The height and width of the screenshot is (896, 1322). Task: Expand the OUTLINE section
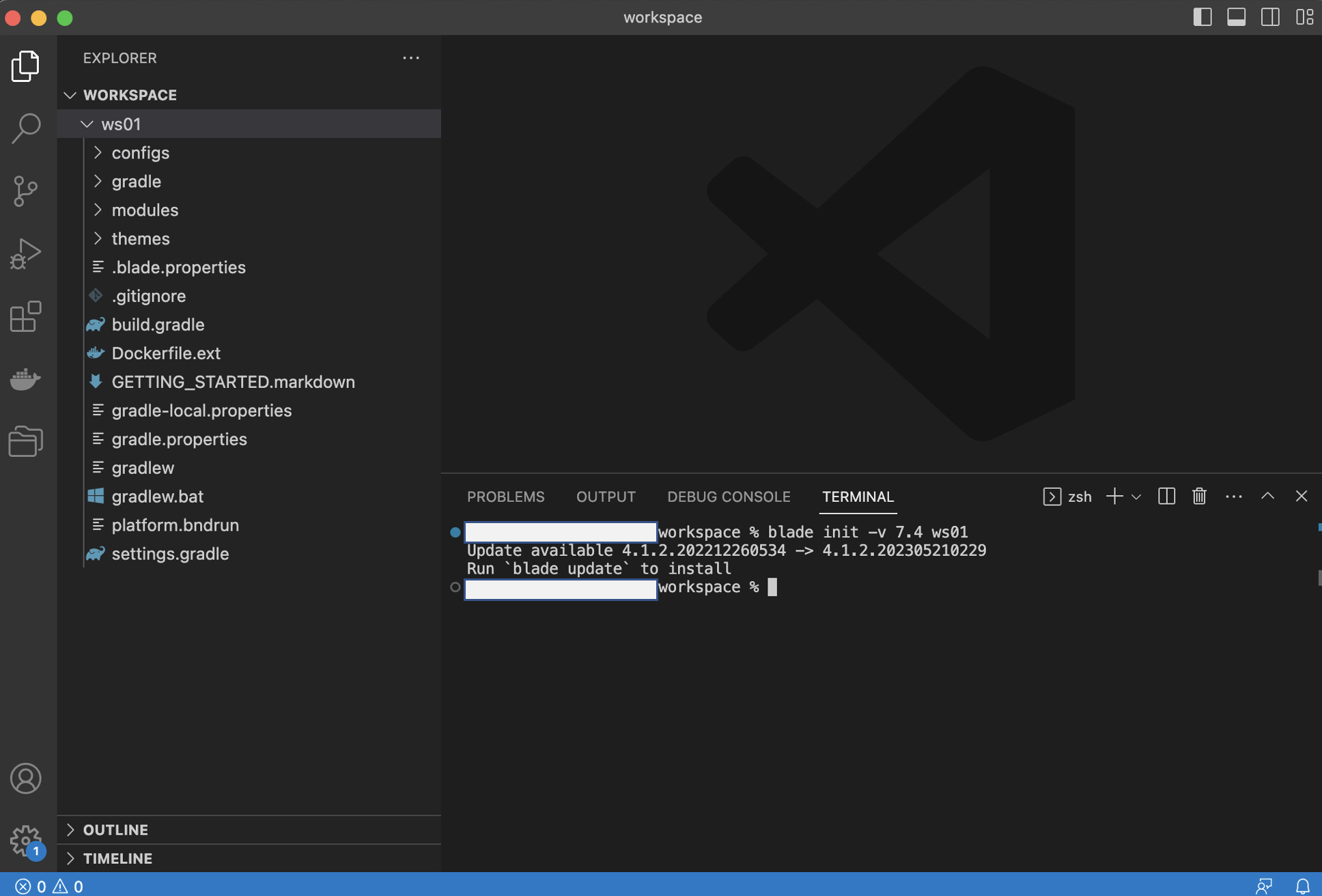point(115,829)
